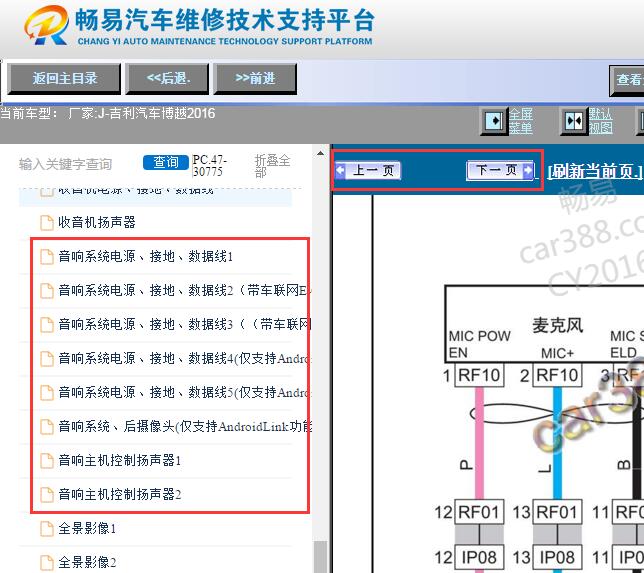644x573 pixels.
Task: Go to previous page with 上一页
Action: pyautogui.click(x=368, y=170)
